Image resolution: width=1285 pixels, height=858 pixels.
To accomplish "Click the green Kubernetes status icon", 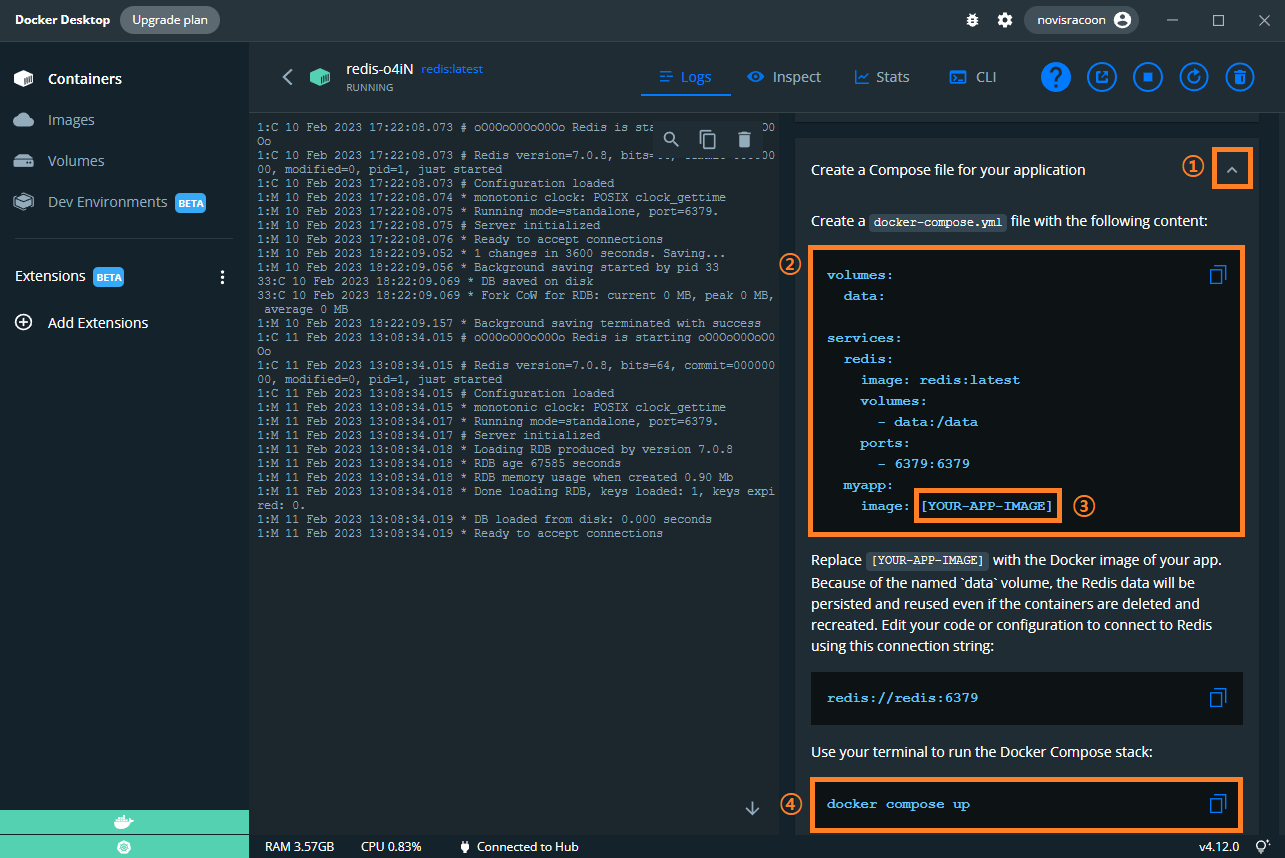I will click(x=124, y=847).
